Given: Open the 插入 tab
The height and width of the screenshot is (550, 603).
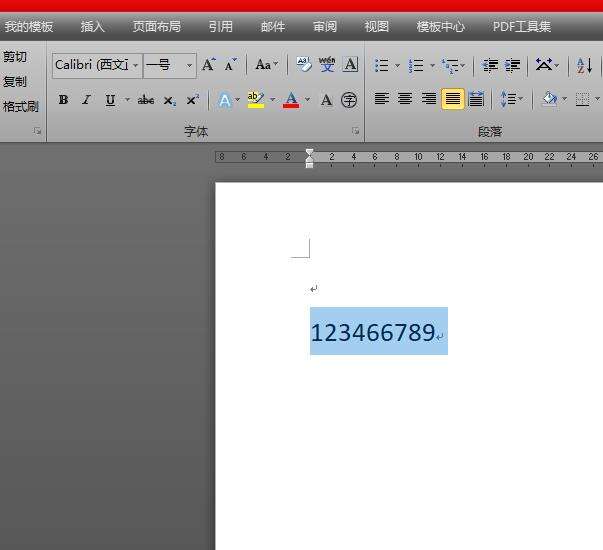Looking at the screenshot, I should (x=93, y=27).
